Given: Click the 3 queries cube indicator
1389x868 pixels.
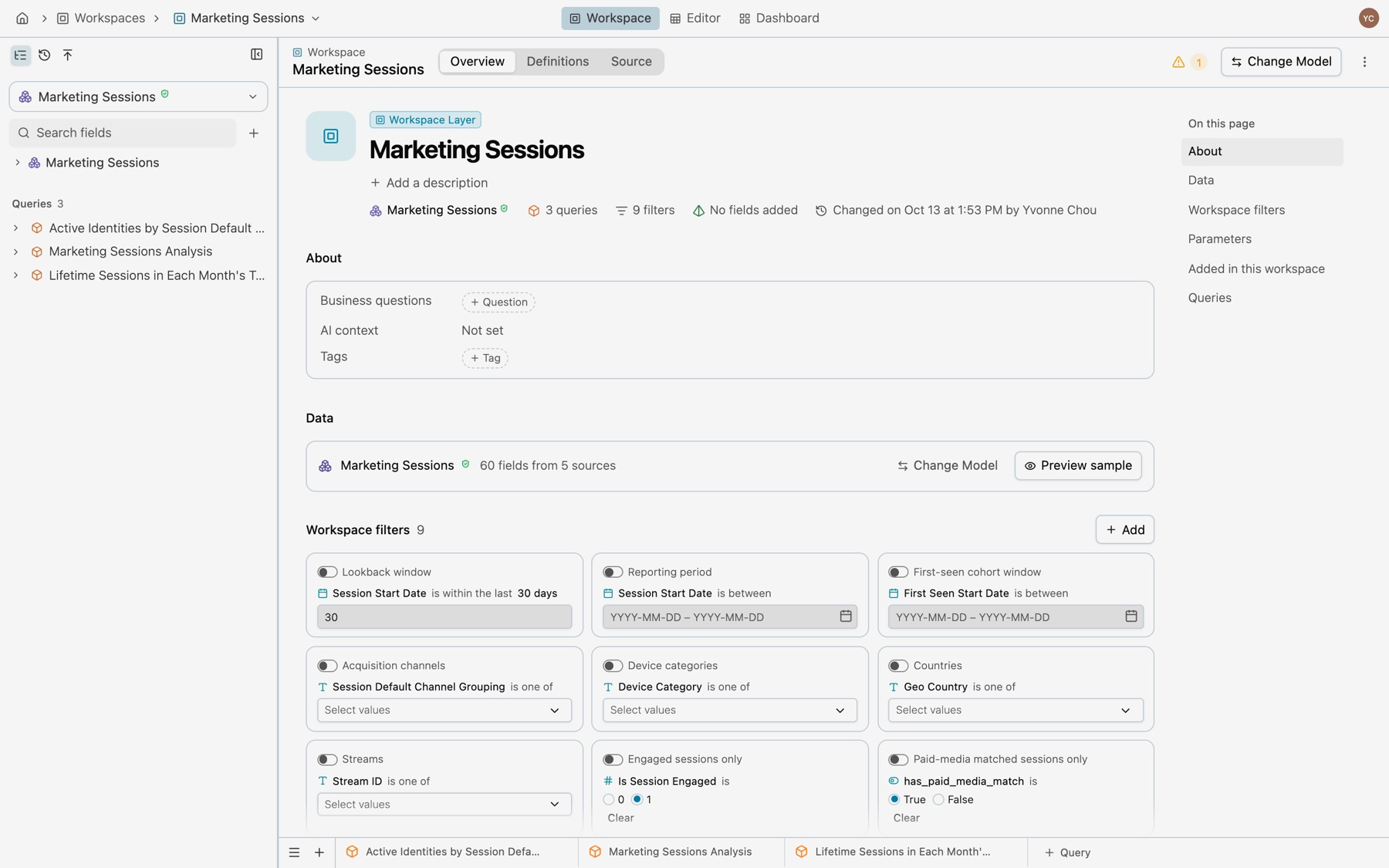Looking at the screenshot, I should click(563, 210).
